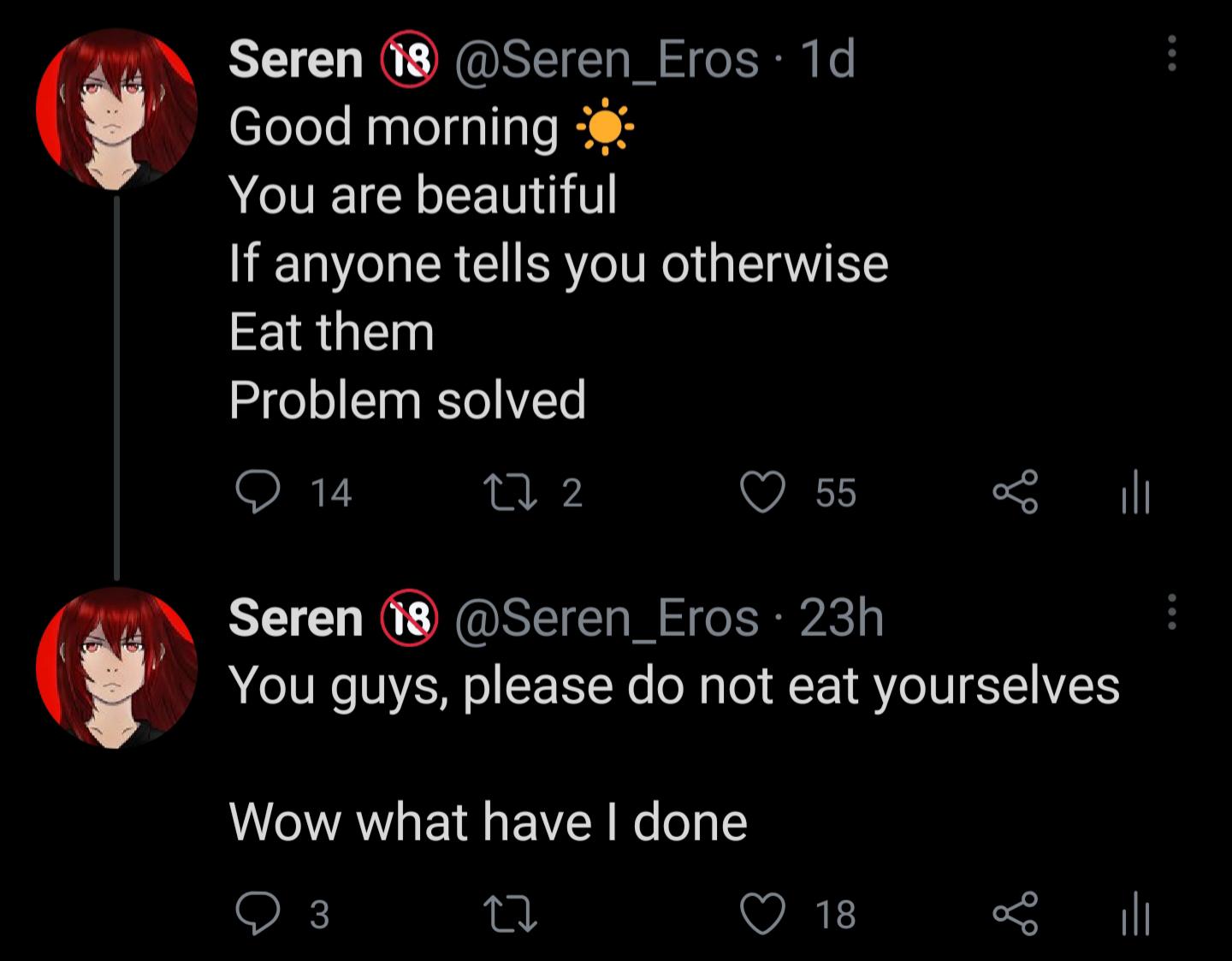Image resolution: width=1232 pixels, height=961 pixels.
Task: Like the 'Good morning' tweet
Action: pos(762,493)
